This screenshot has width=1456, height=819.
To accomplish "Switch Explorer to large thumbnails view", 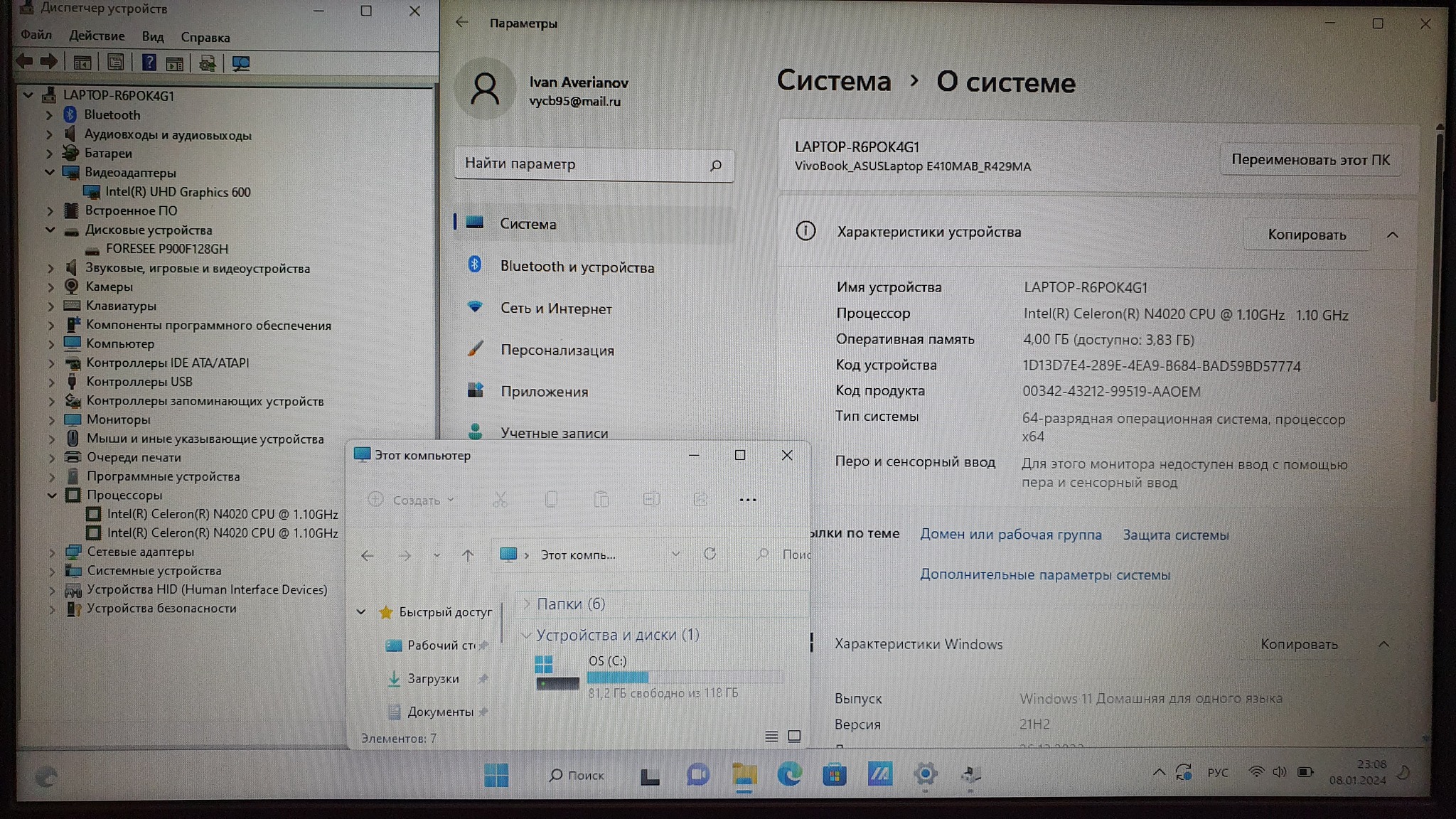I will (794, 737).
